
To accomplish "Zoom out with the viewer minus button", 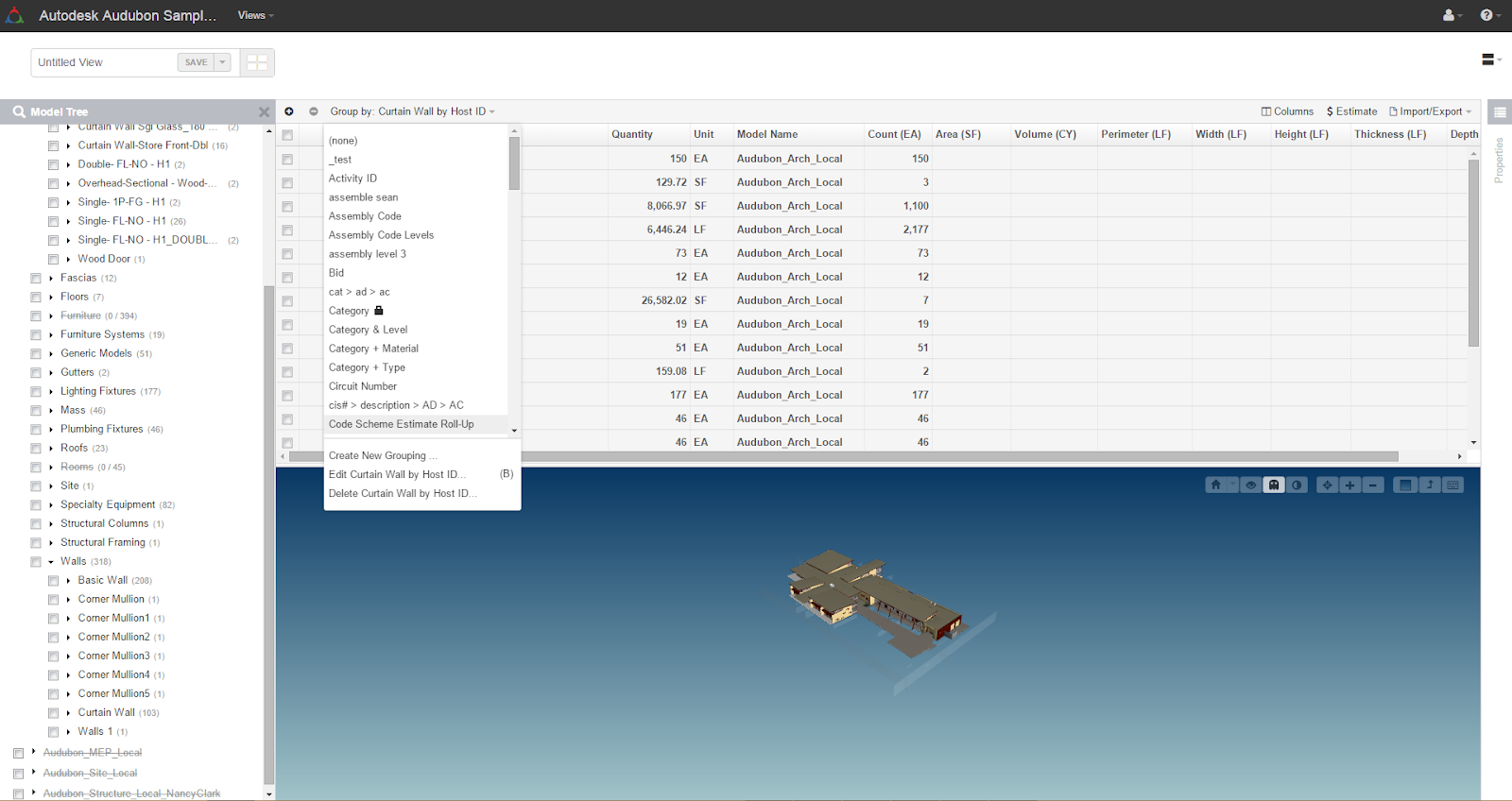I will [1373, 485].
